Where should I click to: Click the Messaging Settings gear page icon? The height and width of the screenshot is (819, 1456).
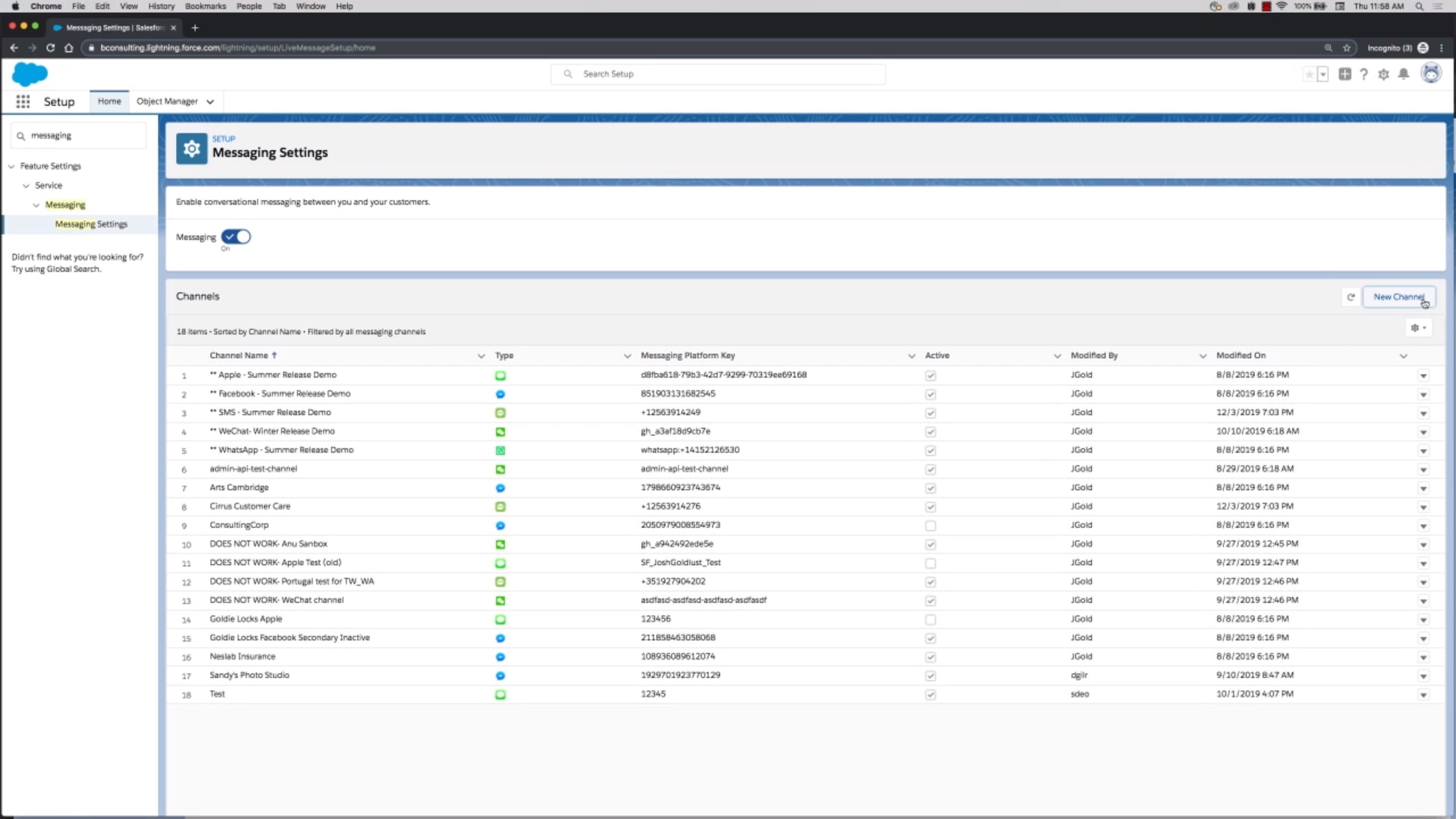[192, 149]
